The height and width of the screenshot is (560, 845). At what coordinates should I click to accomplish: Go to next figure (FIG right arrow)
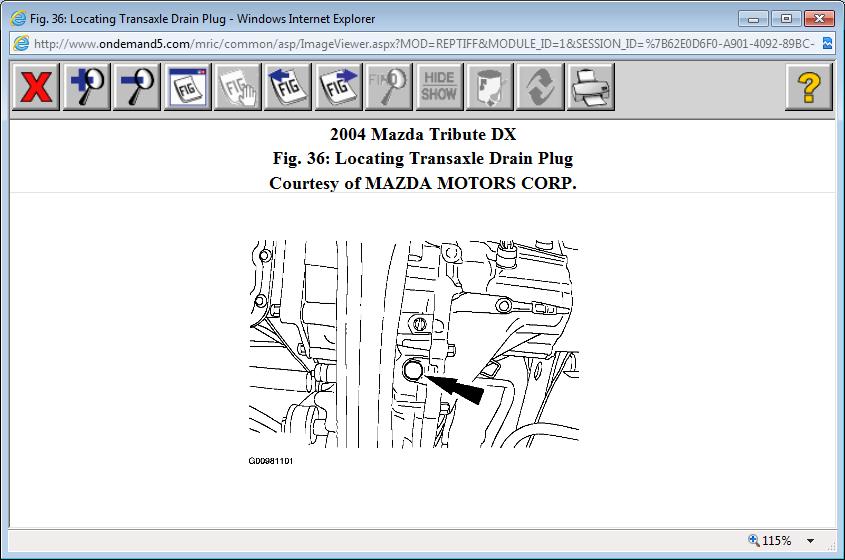point(338,87)
